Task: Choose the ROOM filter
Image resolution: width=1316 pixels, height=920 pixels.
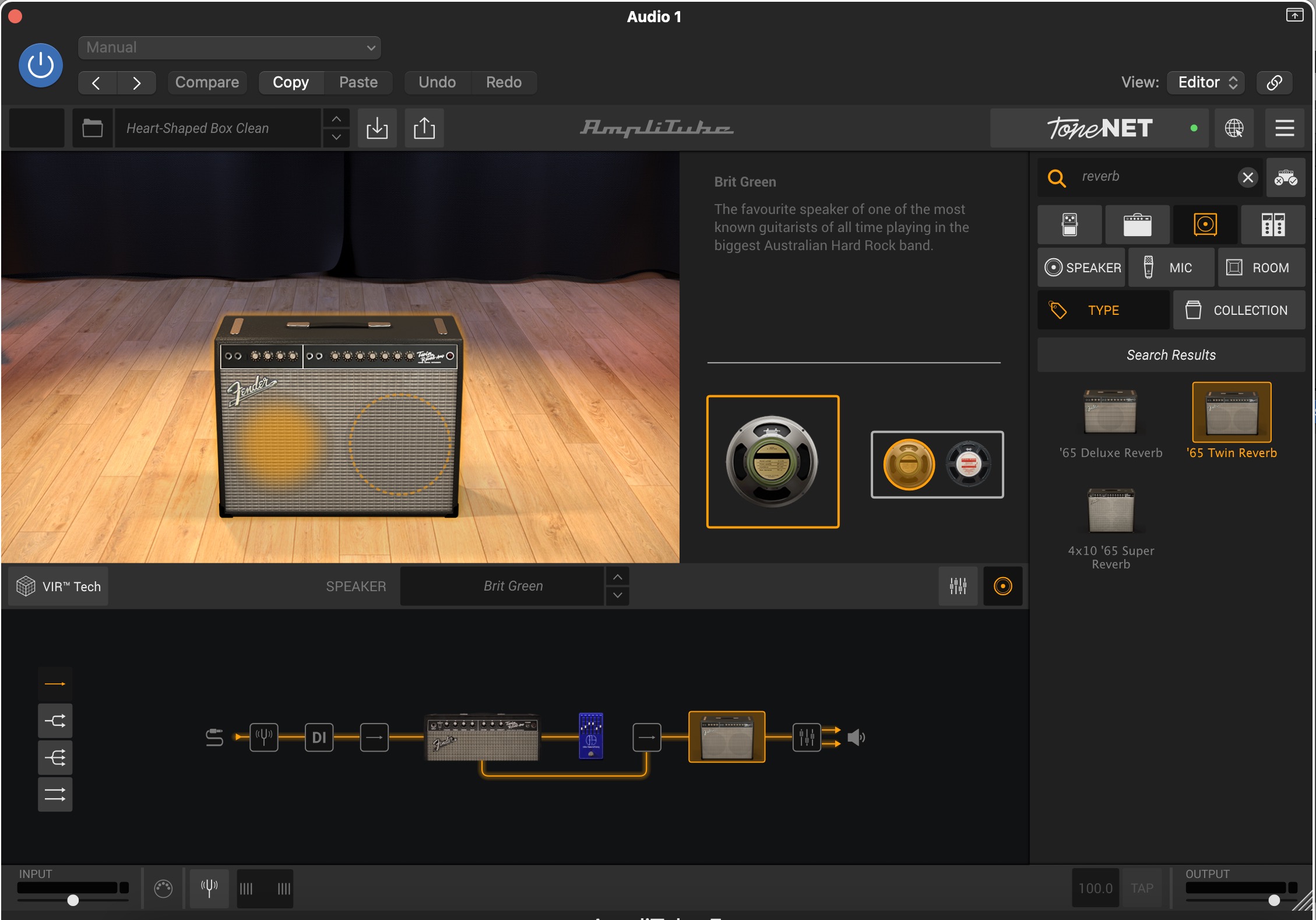Action: (1261, 268)
